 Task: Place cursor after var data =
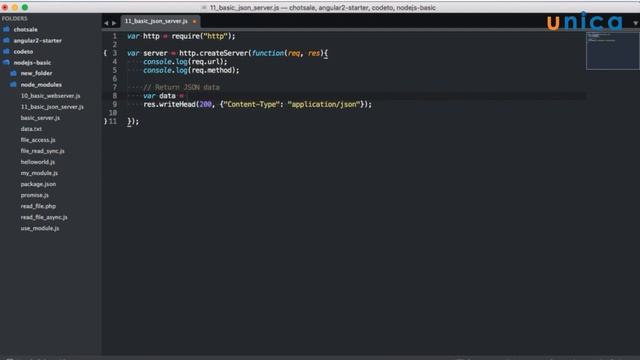point(186,96)
